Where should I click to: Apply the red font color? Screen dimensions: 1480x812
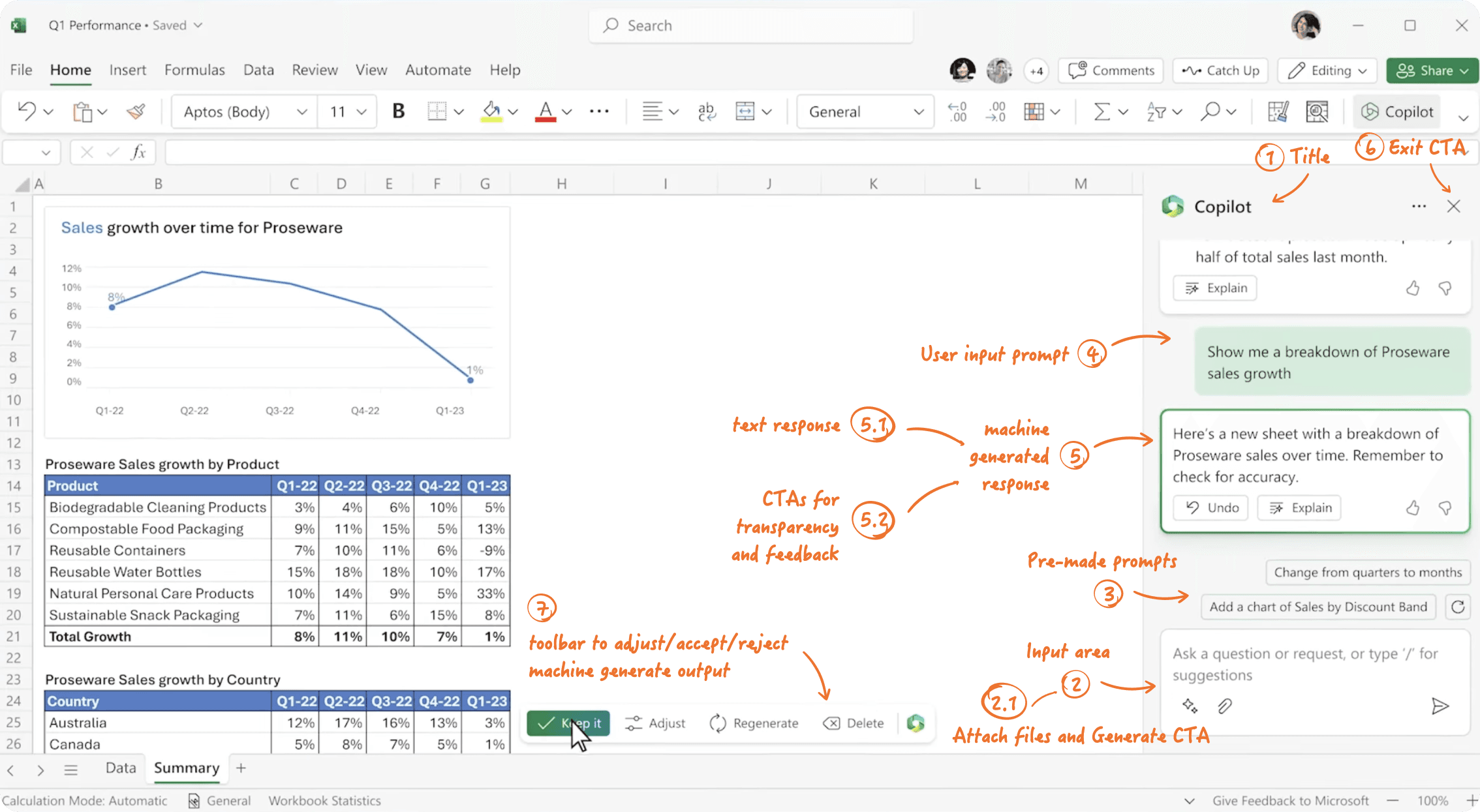(x=546, y=112)
